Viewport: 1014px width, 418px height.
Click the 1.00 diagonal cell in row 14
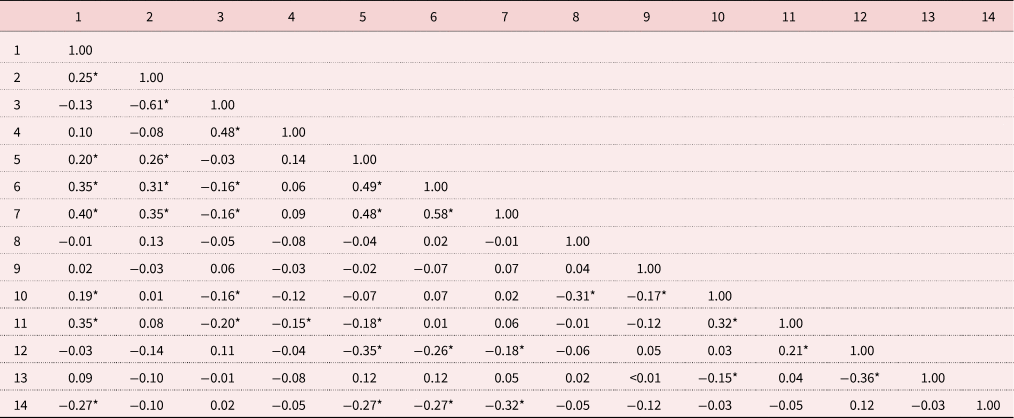click(x=988, y=406)
